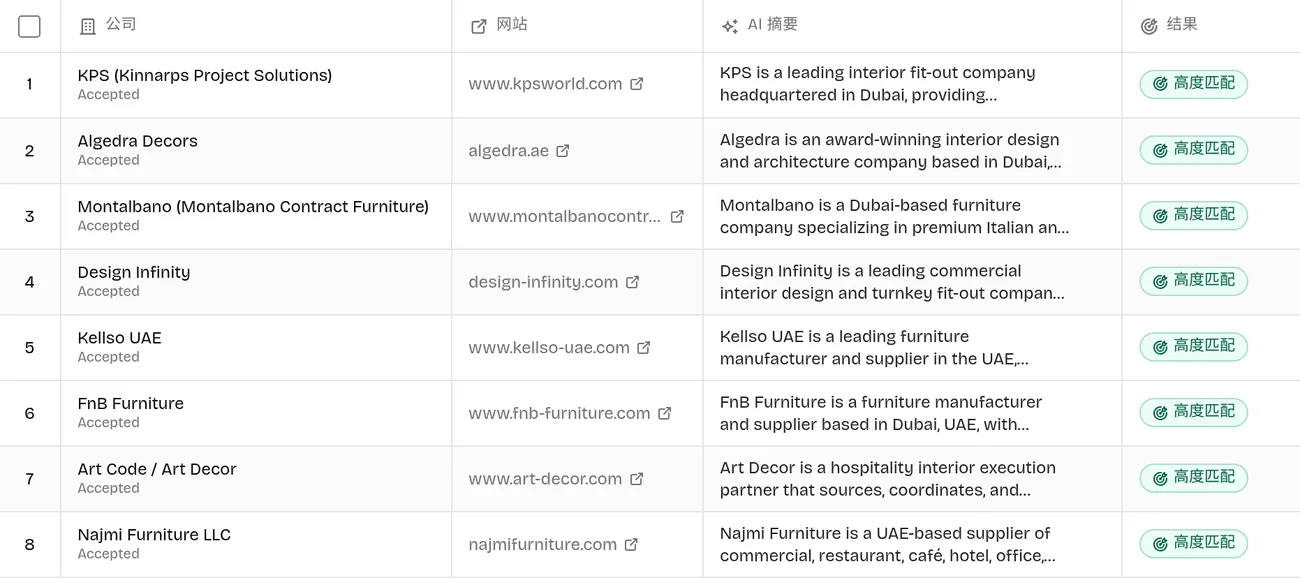Viewport: 1300px width, 578px height.
Task: Click the 结果 column header label
Action: click(1182, 25)
